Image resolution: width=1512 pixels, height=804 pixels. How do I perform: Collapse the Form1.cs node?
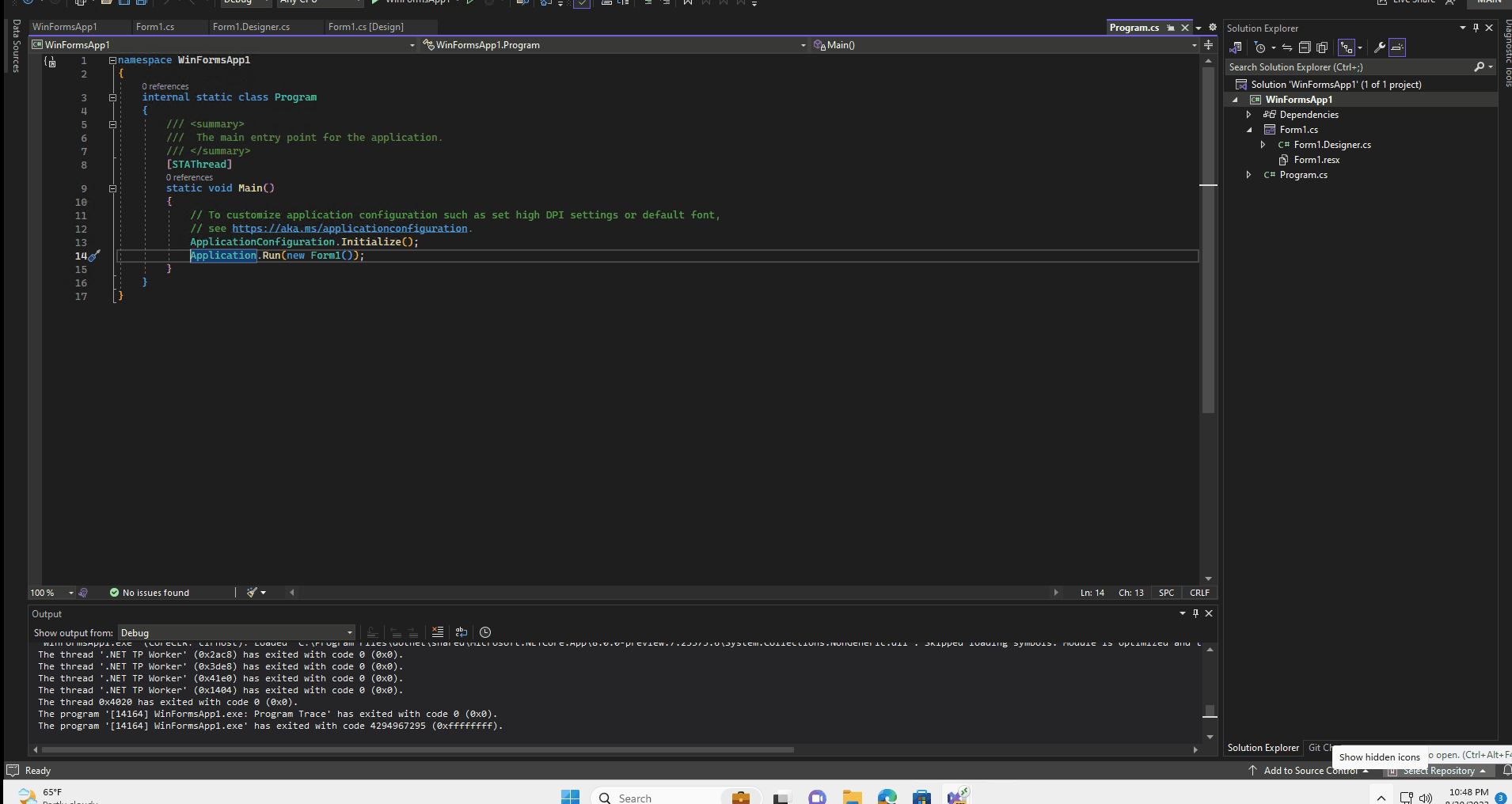(x=1249, y=130)
